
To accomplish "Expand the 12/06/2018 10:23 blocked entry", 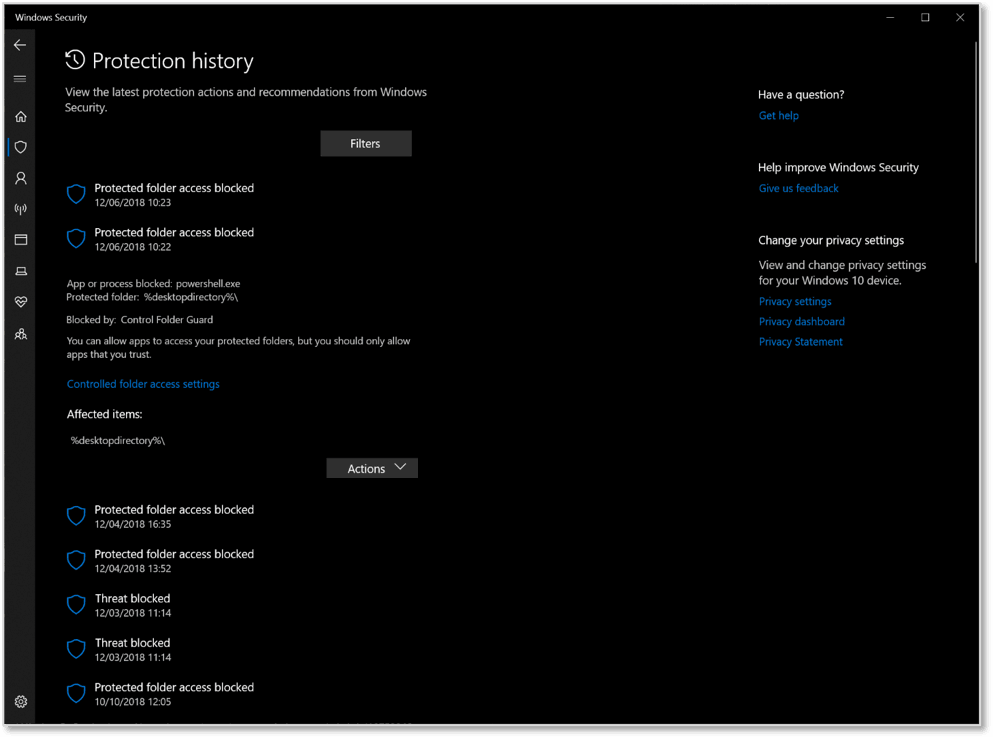I will pyautogui.click(x=174, y=194).
